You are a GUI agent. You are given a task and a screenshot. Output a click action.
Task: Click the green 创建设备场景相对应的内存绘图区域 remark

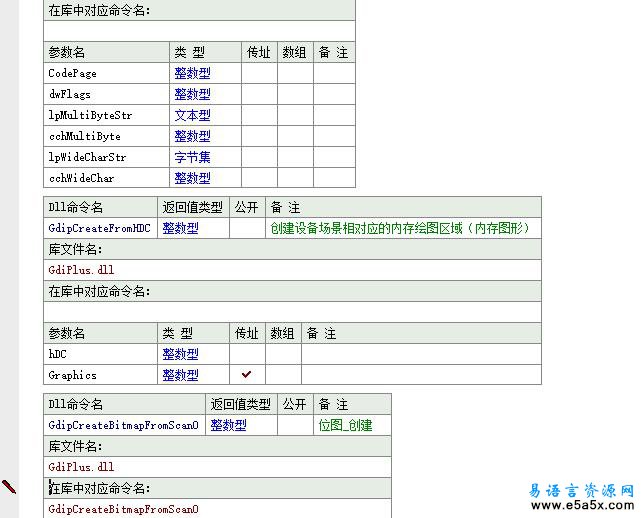click(x=400, y=228)
